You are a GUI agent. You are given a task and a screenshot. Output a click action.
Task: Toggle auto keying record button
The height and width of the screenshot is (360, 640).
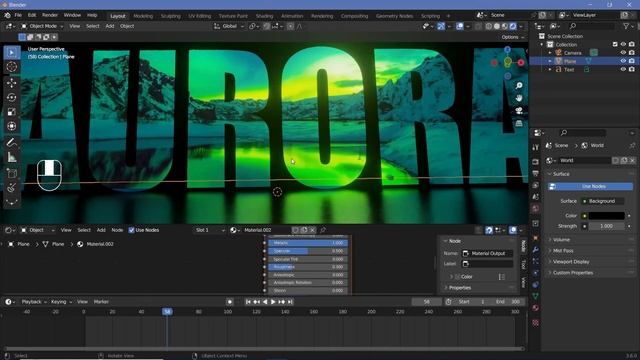pos(230,302)
